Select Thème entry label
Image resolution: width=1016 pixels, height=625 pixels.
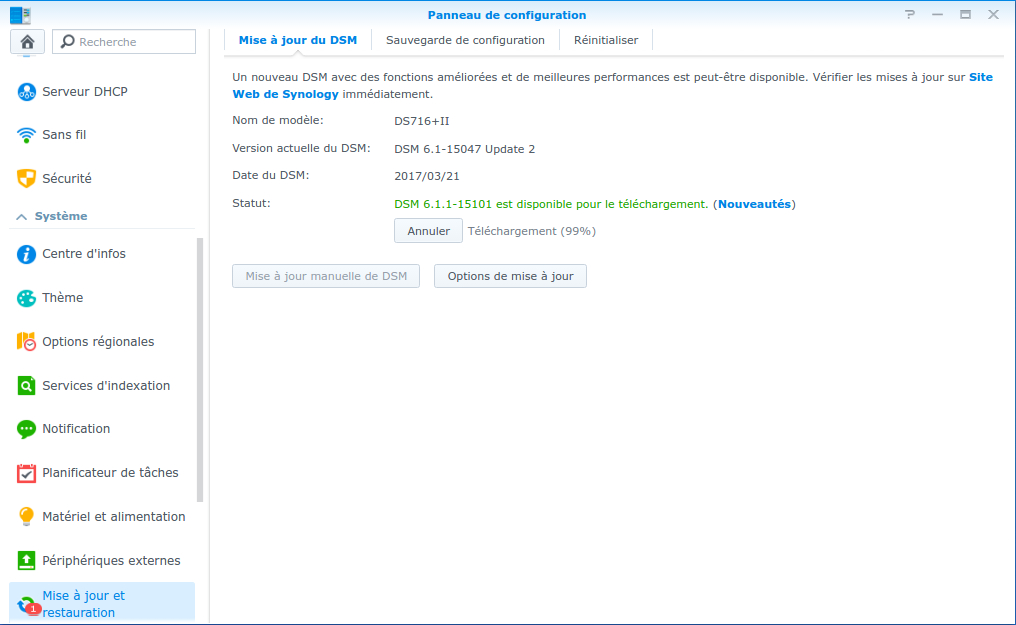(62, 298)
